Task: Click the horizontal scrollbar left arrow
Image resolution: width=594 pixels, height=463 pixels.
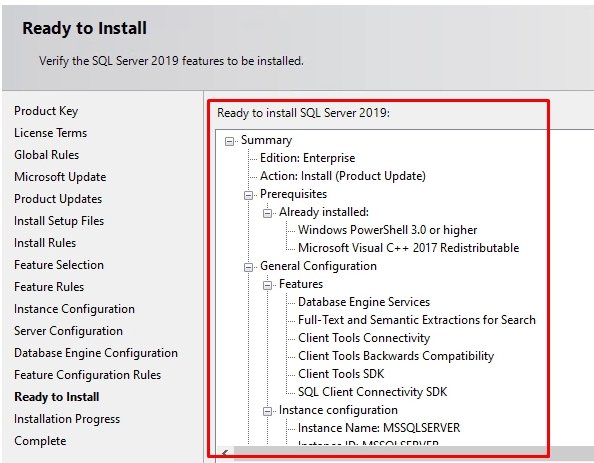Action: coord(225,453)
